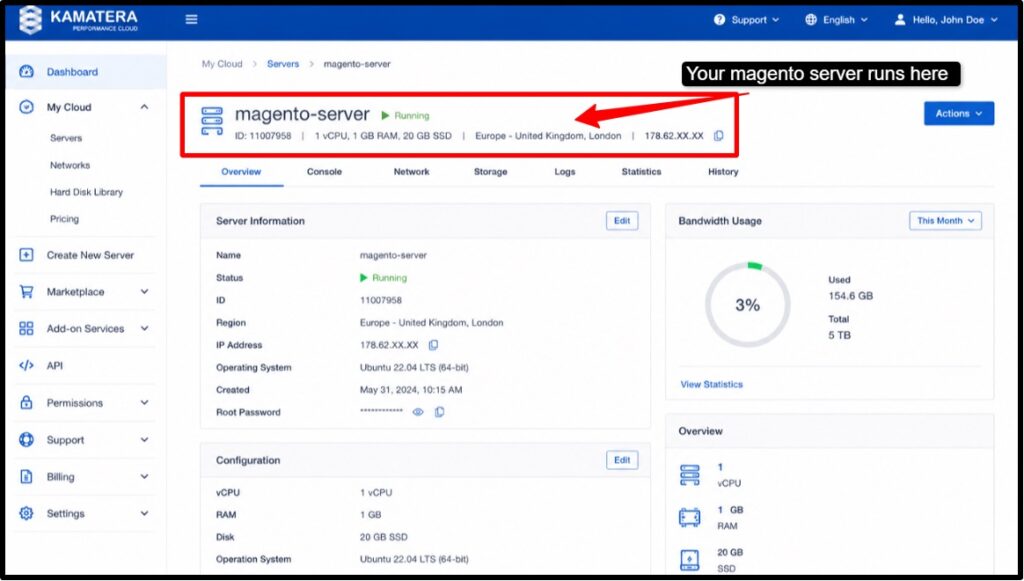This screenshot has width=1024, height=581.
Task: Click the RAM icon in Overview panel
Action: [690, 518]
